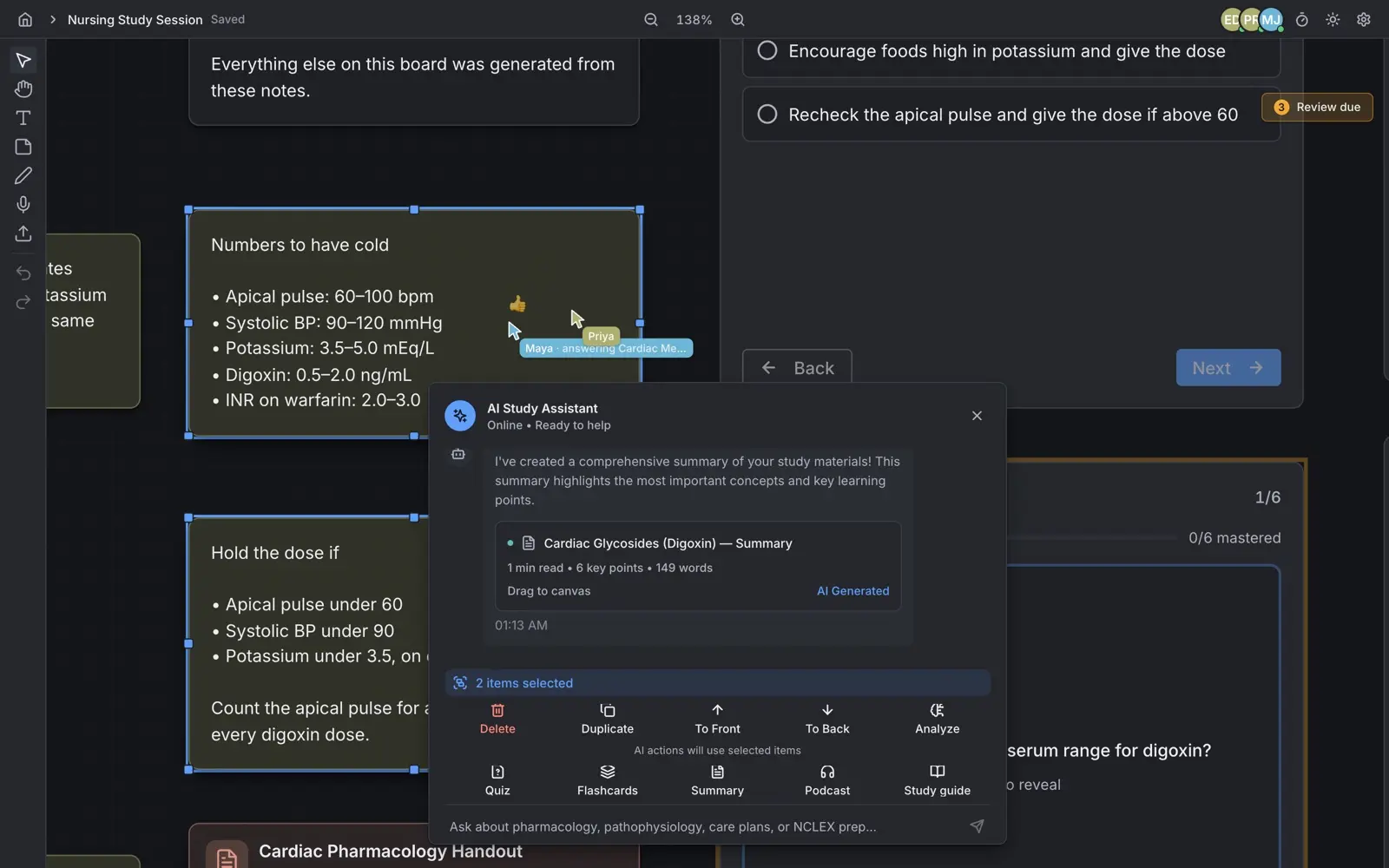Select the text tool
Viewport: 1389px width, 868px height.
[23, 117]
